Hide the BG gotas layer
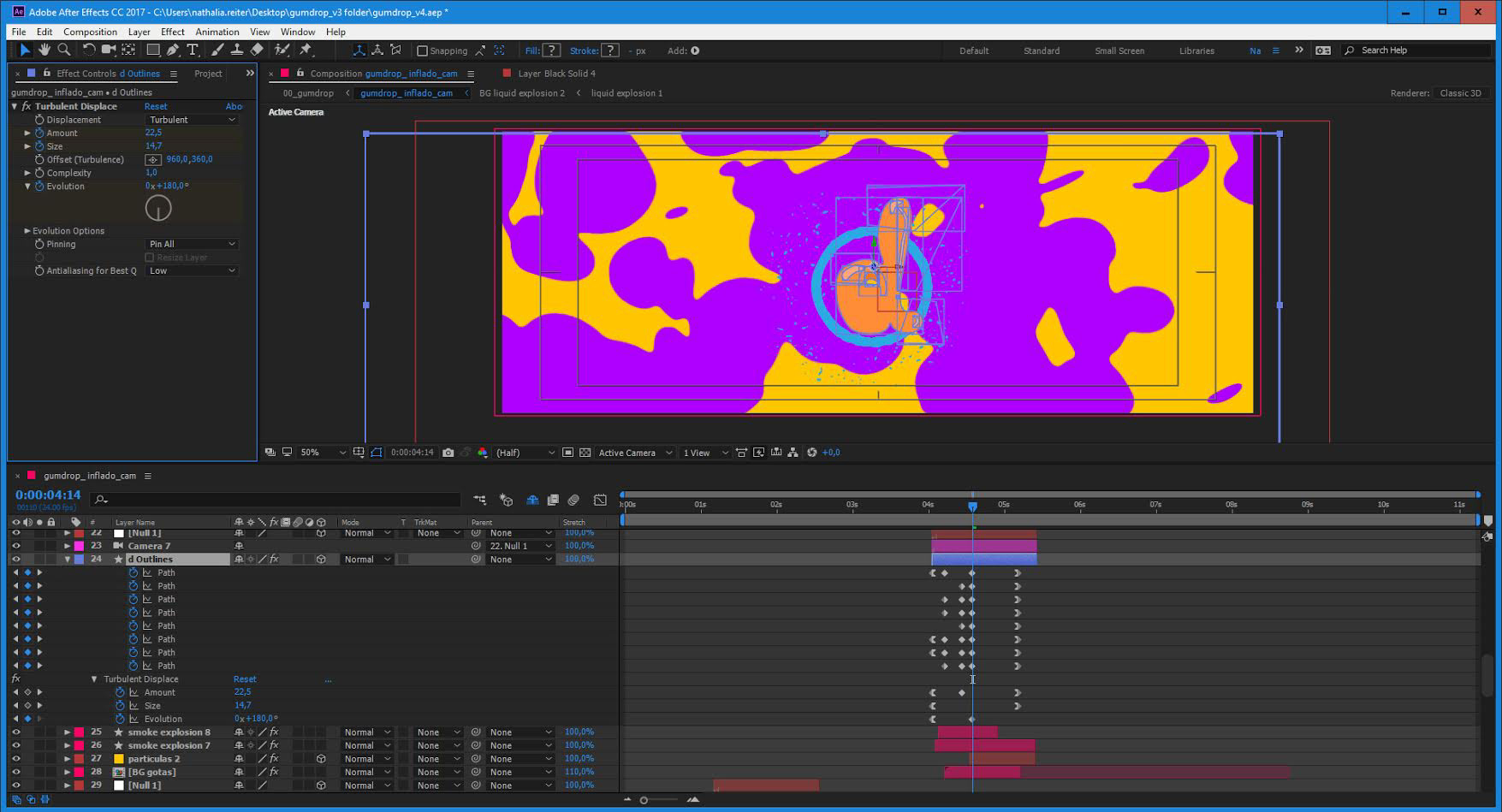 (15, 772)
